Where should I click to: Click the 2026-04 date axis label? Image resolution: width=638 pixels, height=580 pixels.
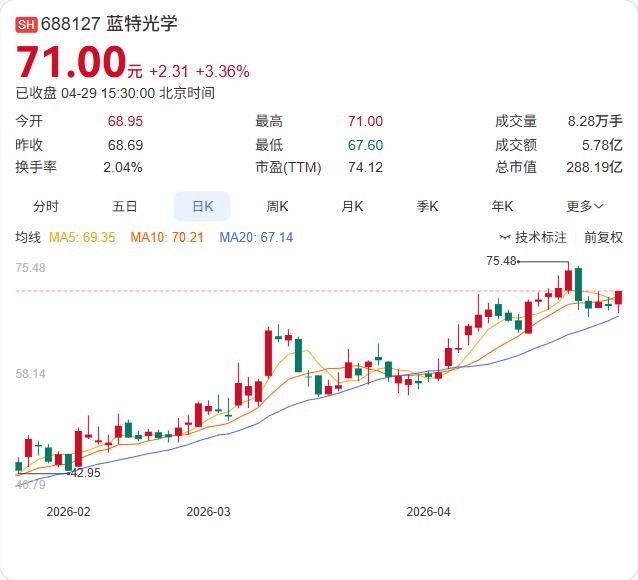click(428, 512)
